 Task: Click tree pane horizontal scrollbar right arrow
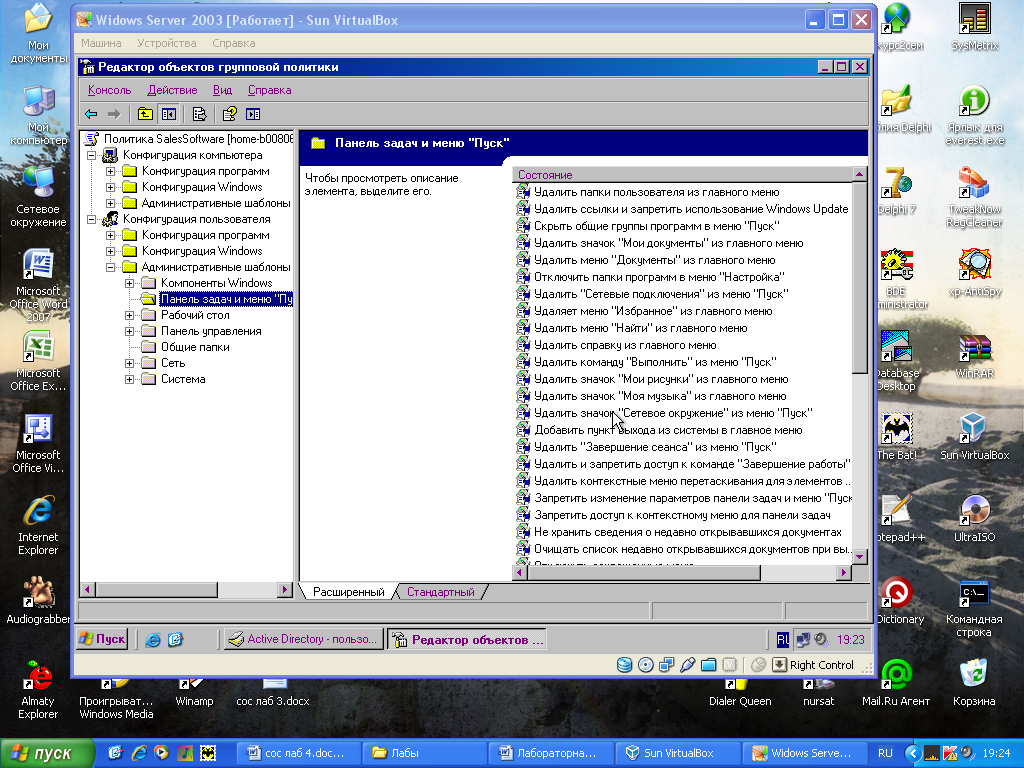click(285, 590)
